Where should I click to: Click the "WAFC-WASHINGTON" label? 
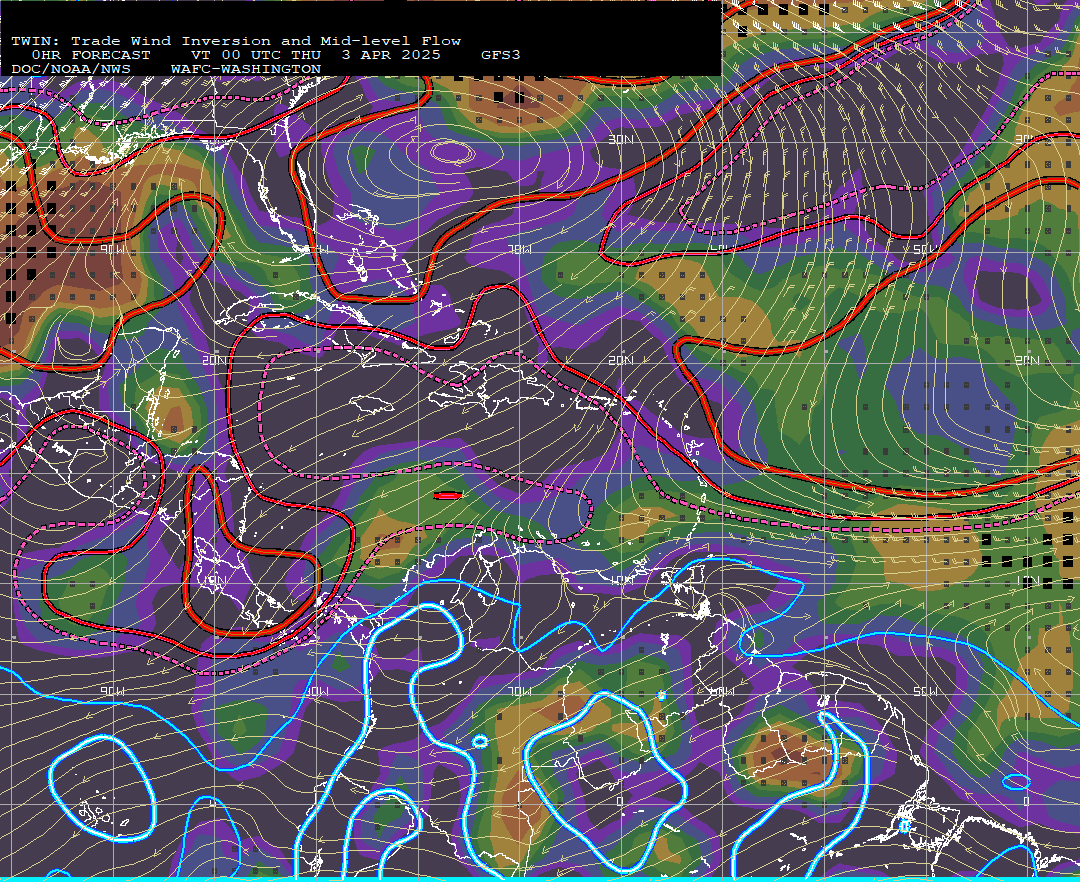(x=246, y=70)
